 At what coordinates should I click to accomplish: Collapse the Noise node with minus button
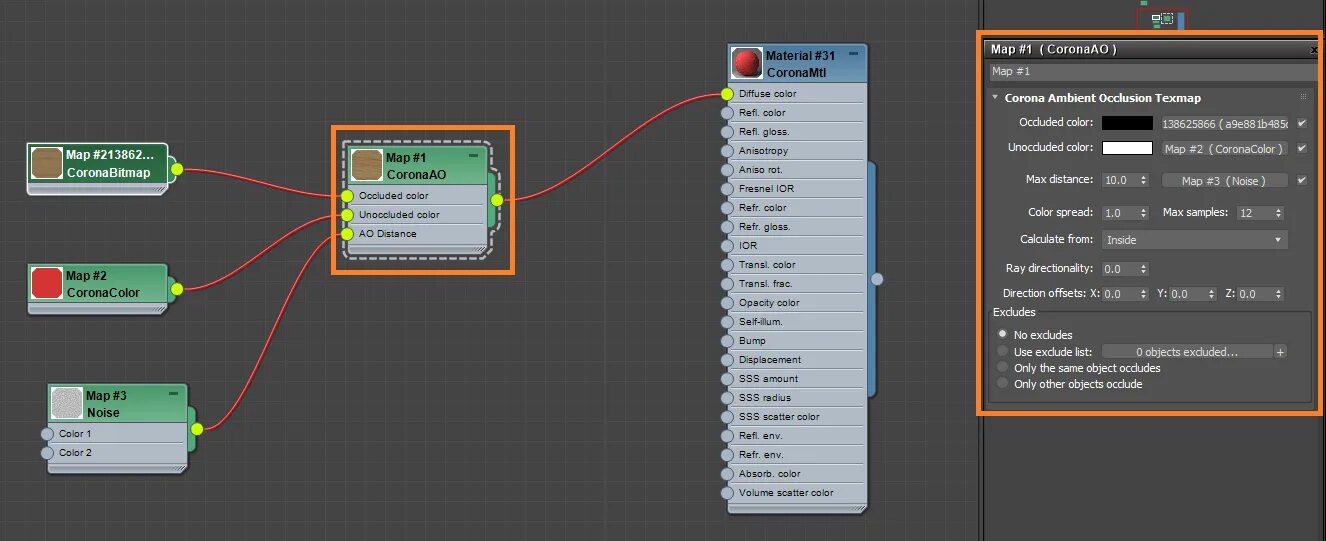pos(174,394)
